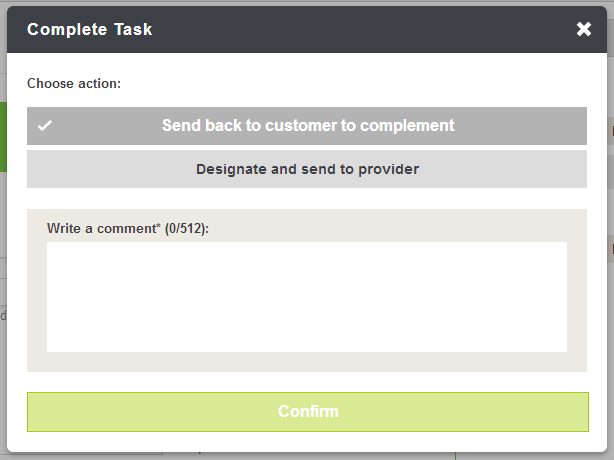The width and height of the screenshot is (614, 460).
Task: Click the word Task in the dialog title
Action: 132,29
